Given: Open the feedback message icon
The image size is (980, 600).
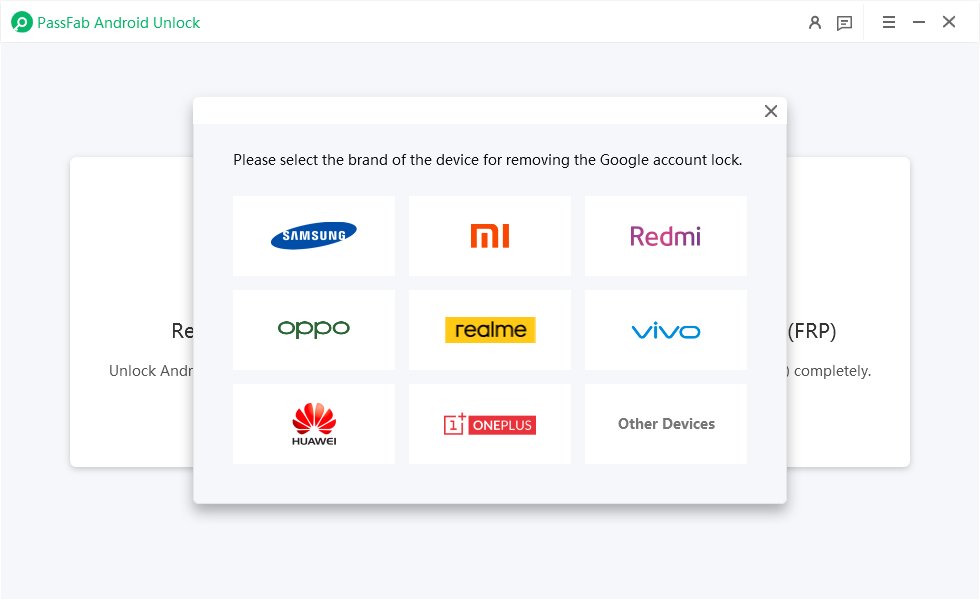Looking at the screenshot, I should tap(844, 22).
